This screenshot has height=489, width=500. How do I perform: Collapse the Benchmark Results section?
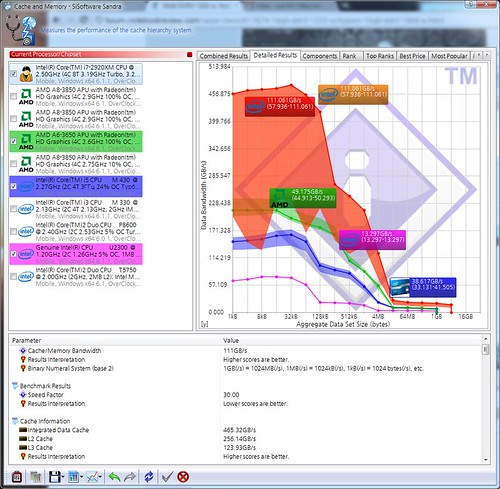15,386
